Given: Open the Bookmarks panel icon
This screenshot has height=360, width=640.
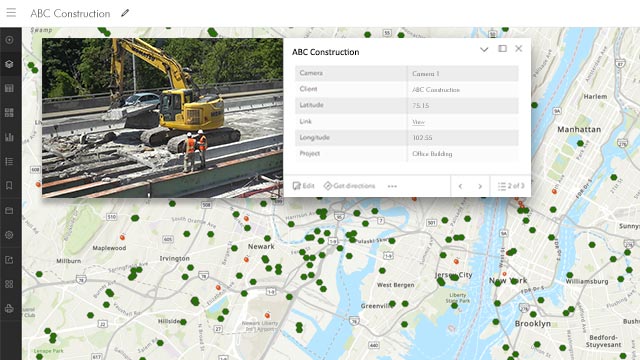Looking at the screenshot, I should pyautogui.click(x=9, y=186).
